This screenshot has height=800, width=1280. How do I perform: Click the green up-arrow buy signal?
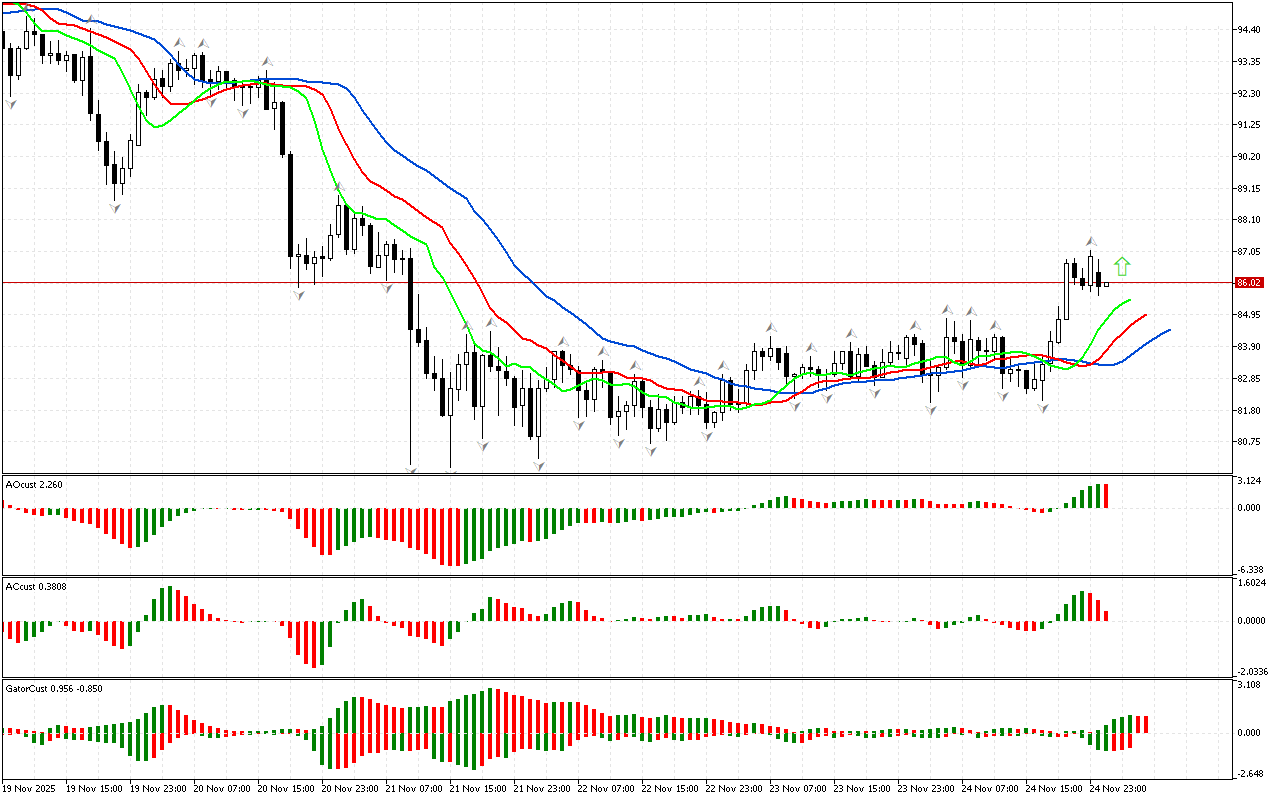click(x=1122, y=266)
